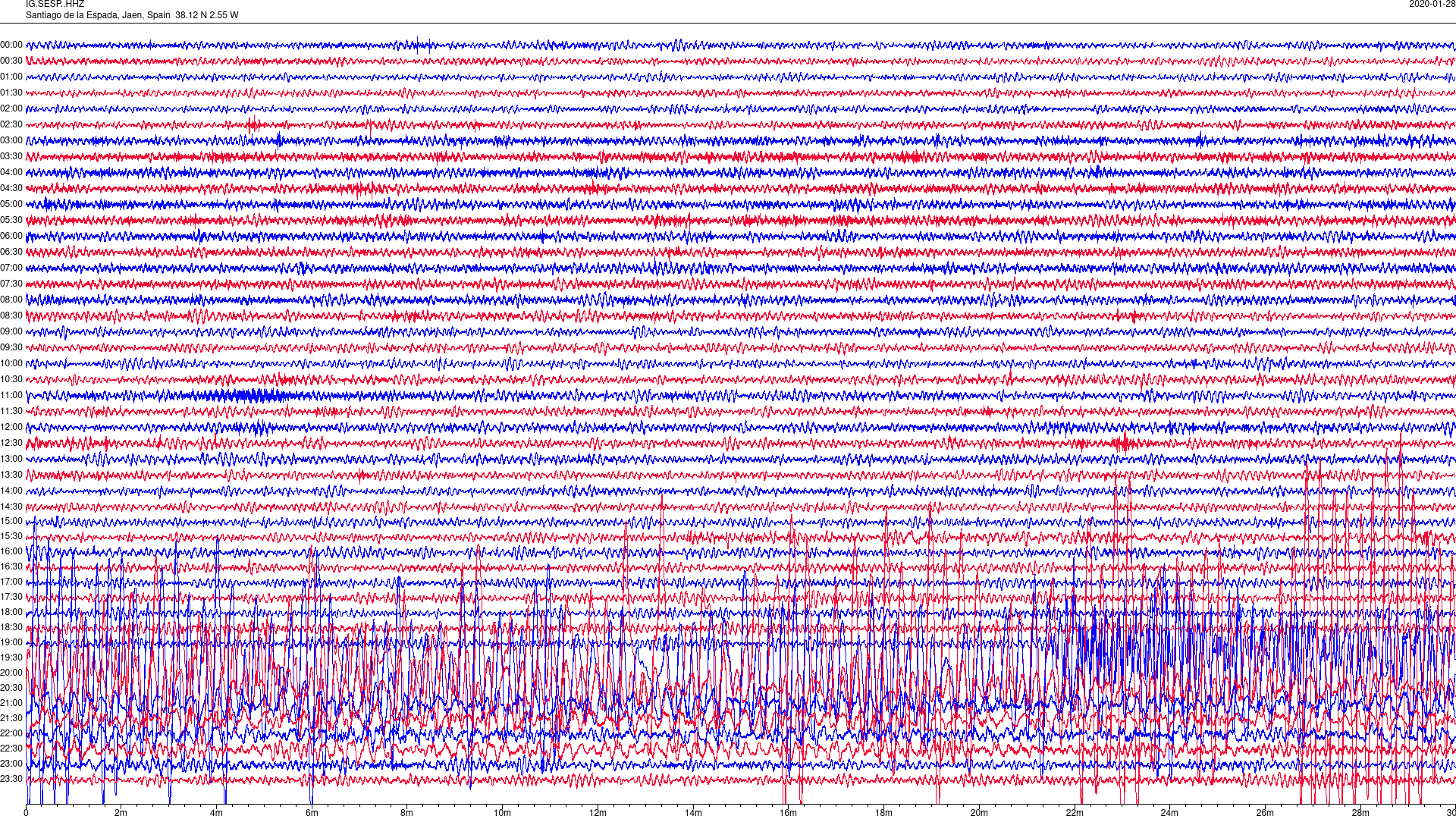Select the 00:30 trace label
The image size is (1456, 819).
point(11,61)
